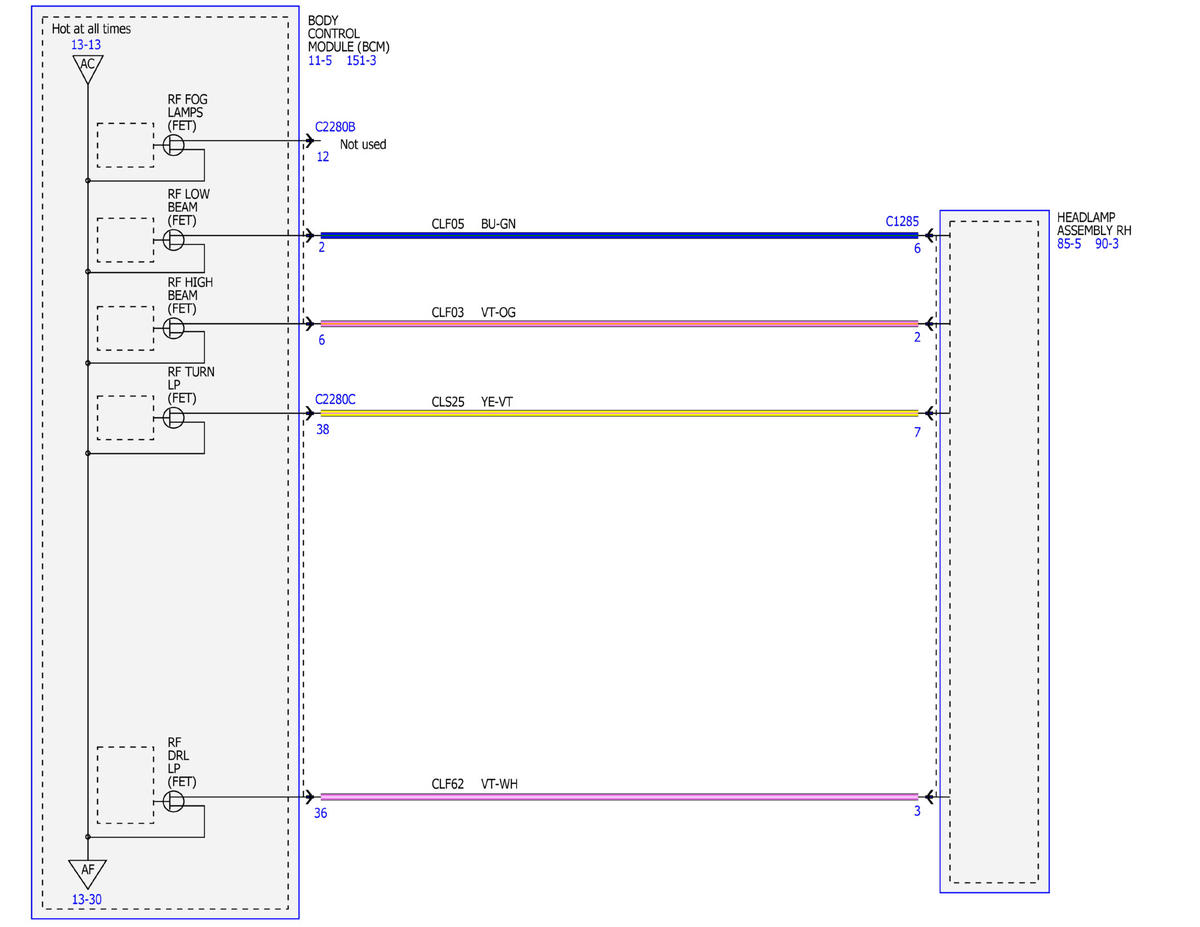This screenshot has width=1200, height=927.
Task: Select the RF TURN LP FET symbol
Action: point(174,418)
